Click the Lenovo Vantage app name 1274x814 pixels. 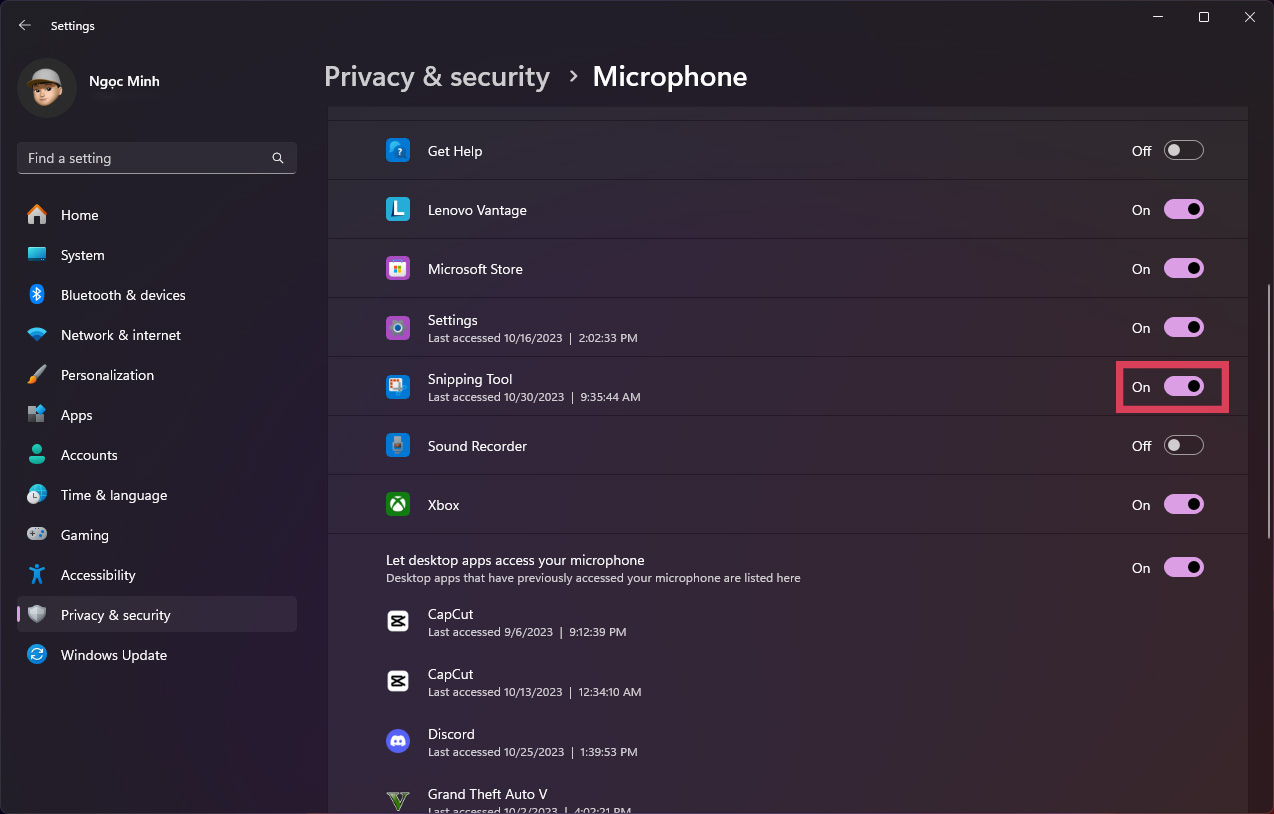click(x=477, y=210)
